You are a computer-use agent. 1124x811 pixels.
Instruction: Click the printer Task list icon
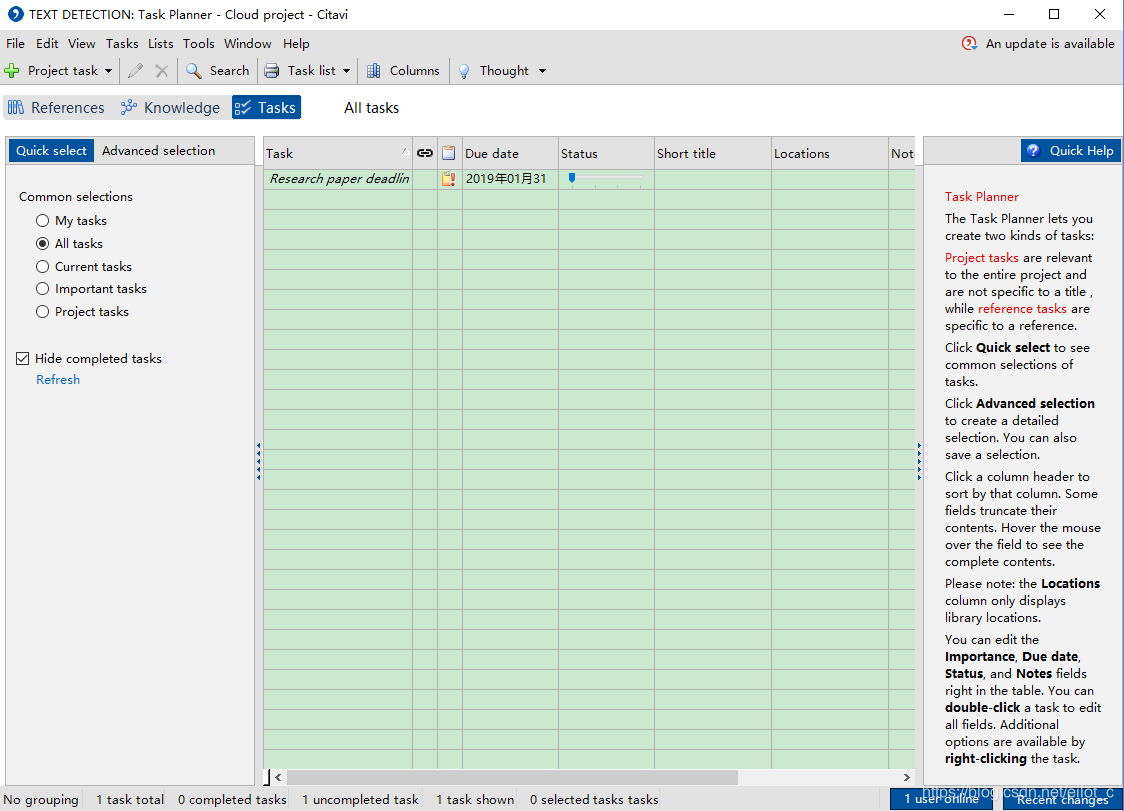click(272, 70)
